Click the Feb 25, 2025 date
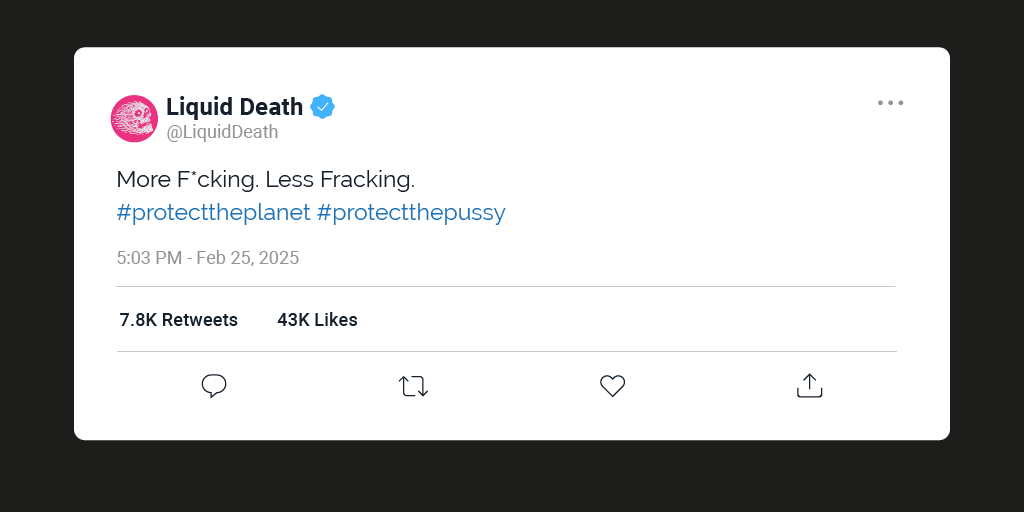This screenshot has width=1024, height=512. [248, 258]
